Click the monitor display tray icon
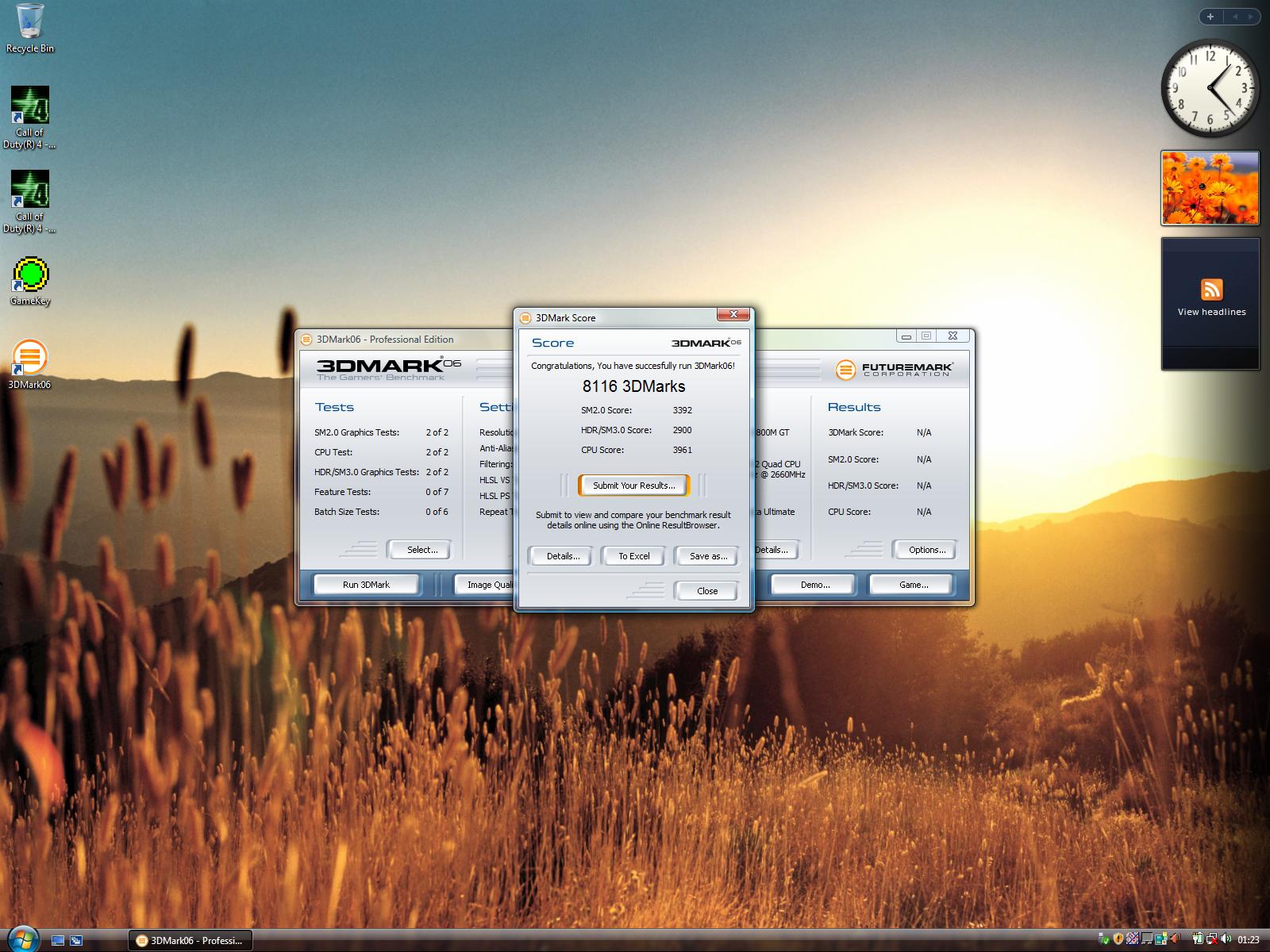Viewport: 1270px width, 952px height. (x=1146, y=939)
